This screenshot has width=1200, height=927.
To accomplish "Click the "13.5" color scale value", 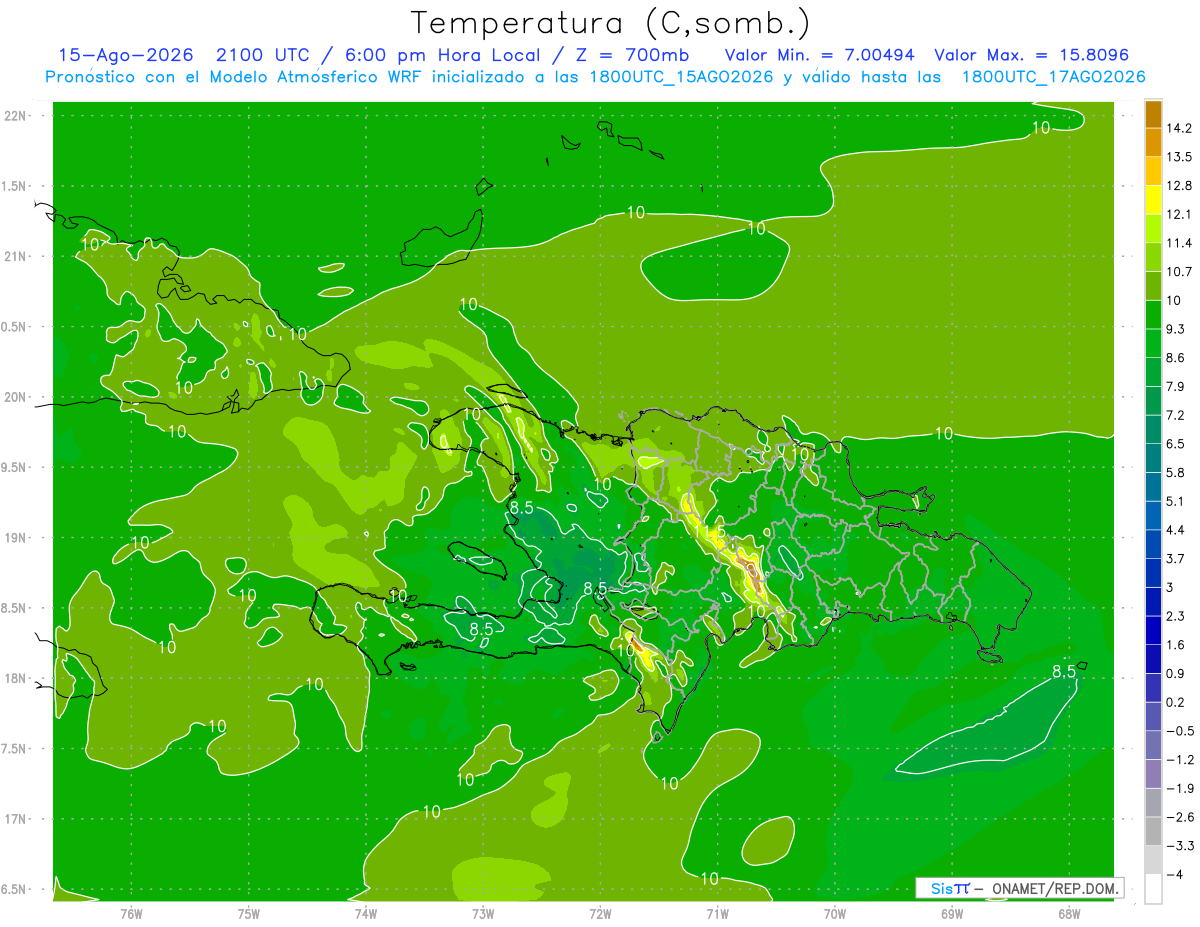I will pos(1180,157).
